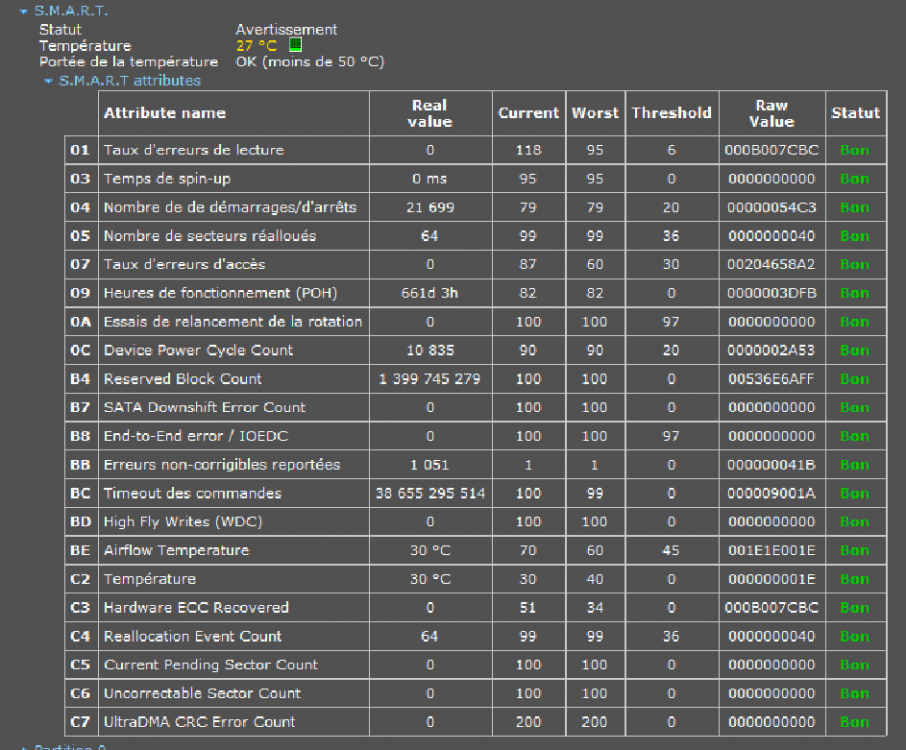The height and width of the screenshot is (750, 906).
Task: Click raw value 000000041B
Action: click(x=771, y=465)
